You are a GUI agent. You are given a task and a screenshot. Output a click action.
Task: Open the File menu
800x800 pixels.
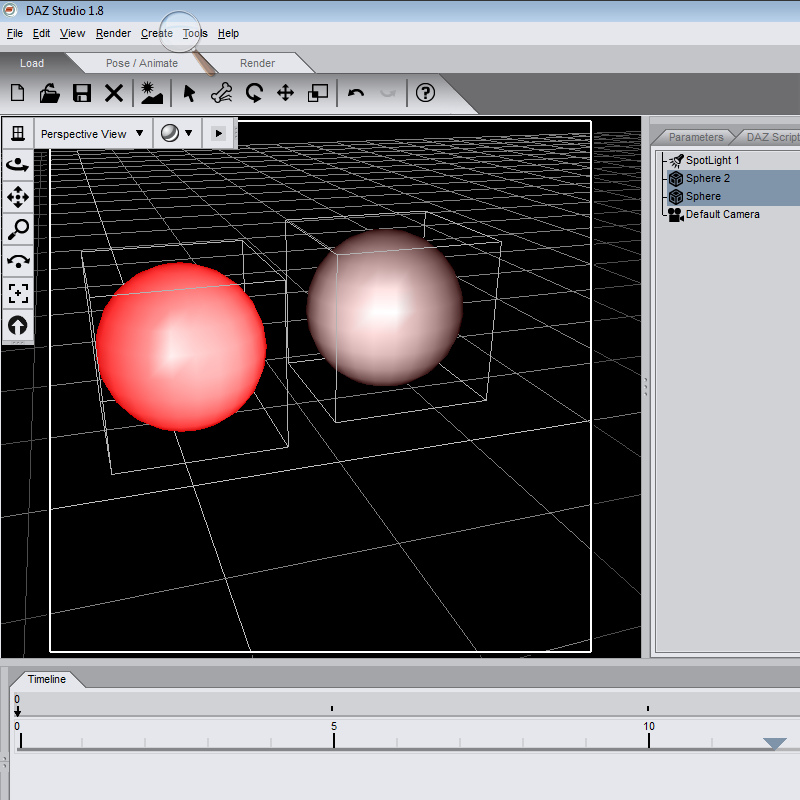[15, 33]
